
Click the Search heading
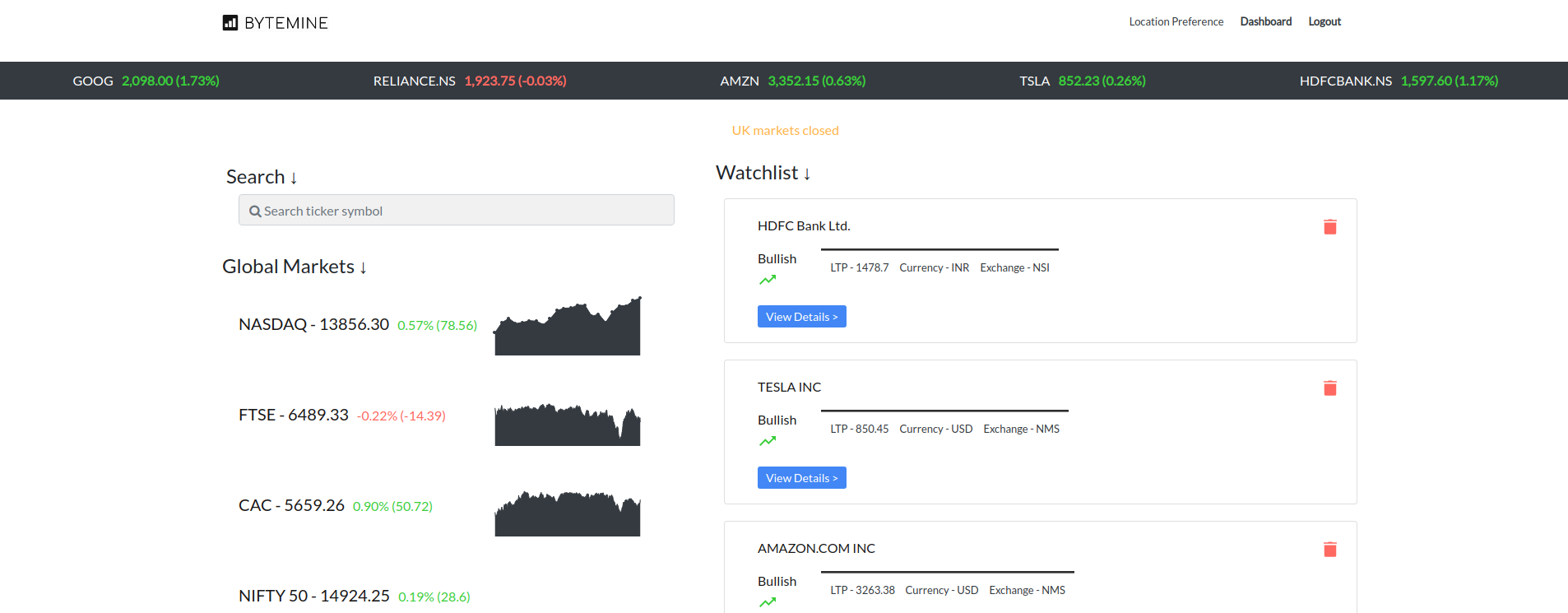coord(261,177)
